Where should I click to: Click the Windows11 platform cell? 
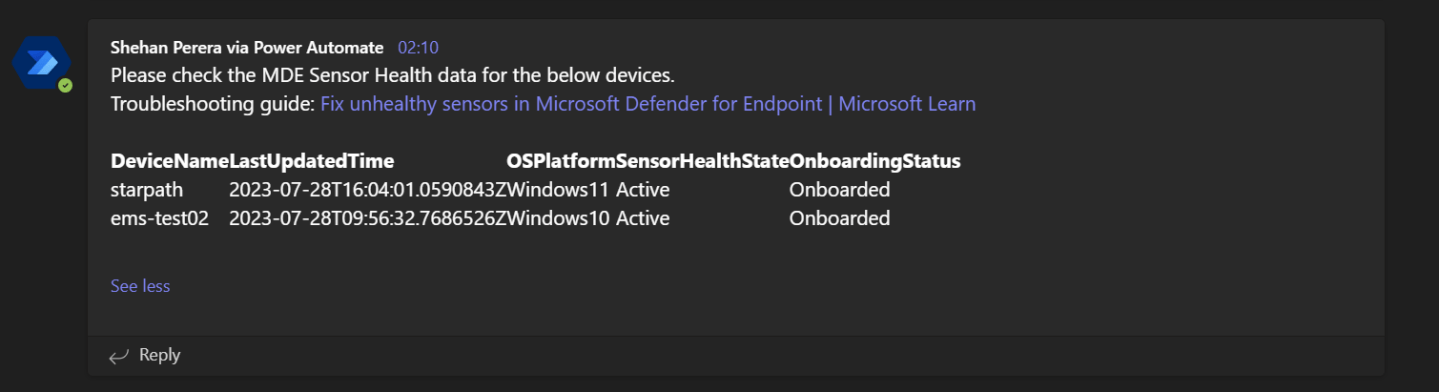[559, 190]
